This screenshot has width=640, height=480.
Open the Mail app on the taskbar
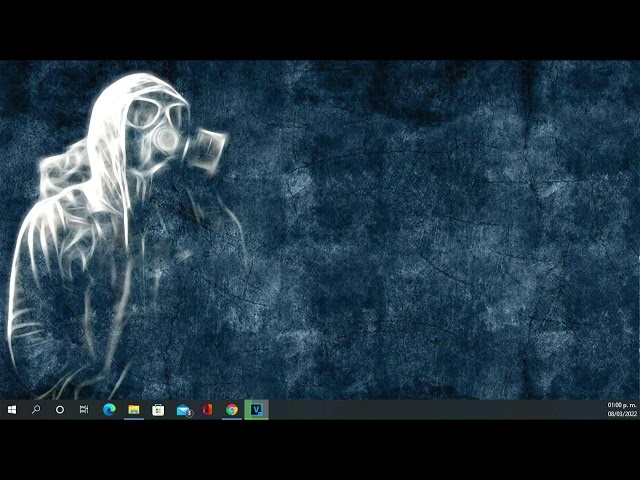point(183,409)
